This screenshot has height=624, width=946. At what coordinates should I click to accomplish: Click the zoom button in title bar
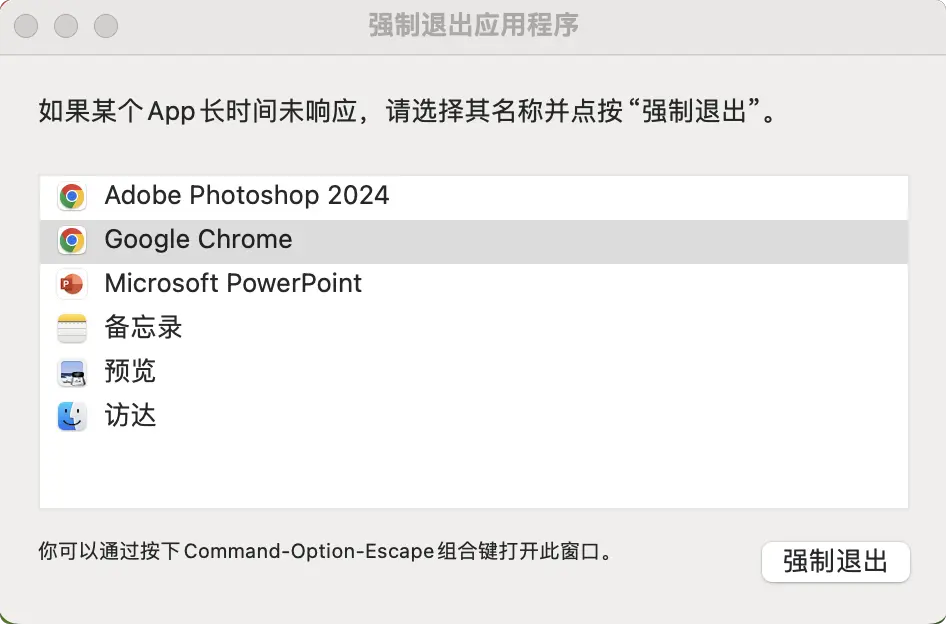coord(104,26)
